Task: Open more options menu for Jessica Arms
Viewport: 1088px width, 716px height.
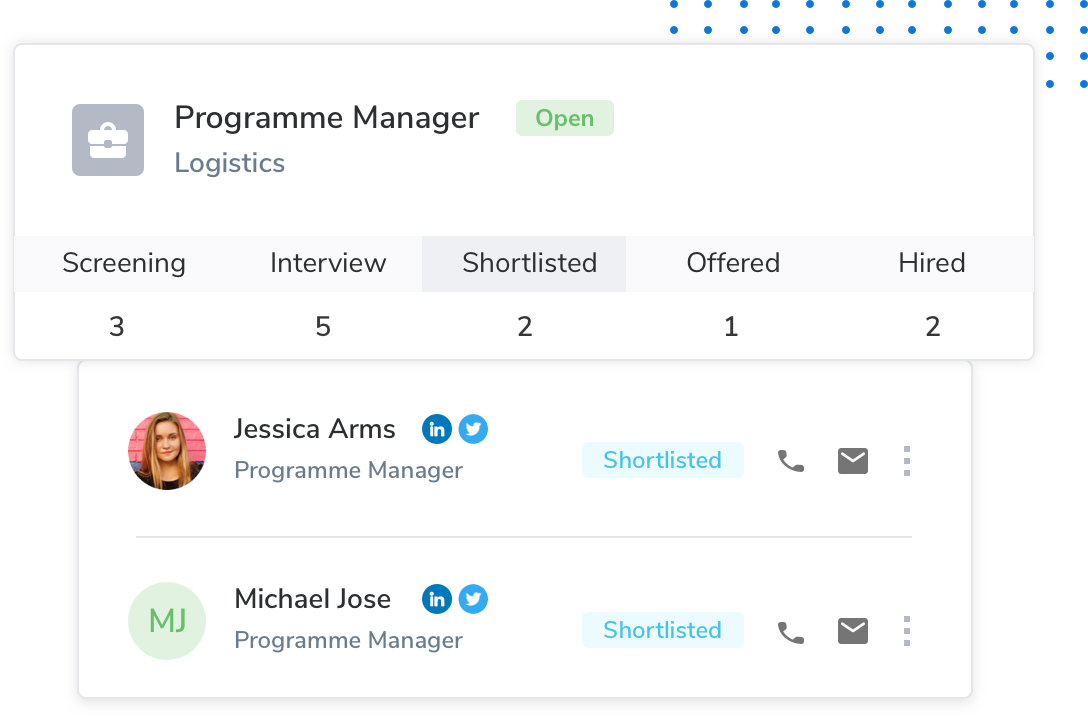Action: point(907,461)
